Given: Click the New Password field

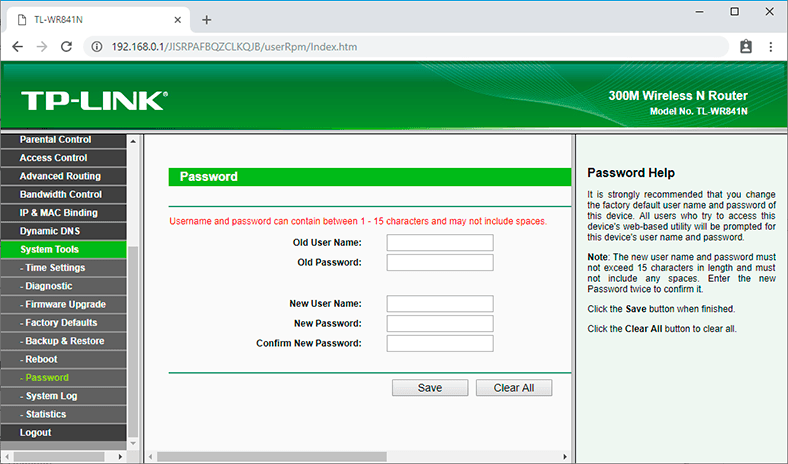Looking at the screenshot, I should 440,323.
